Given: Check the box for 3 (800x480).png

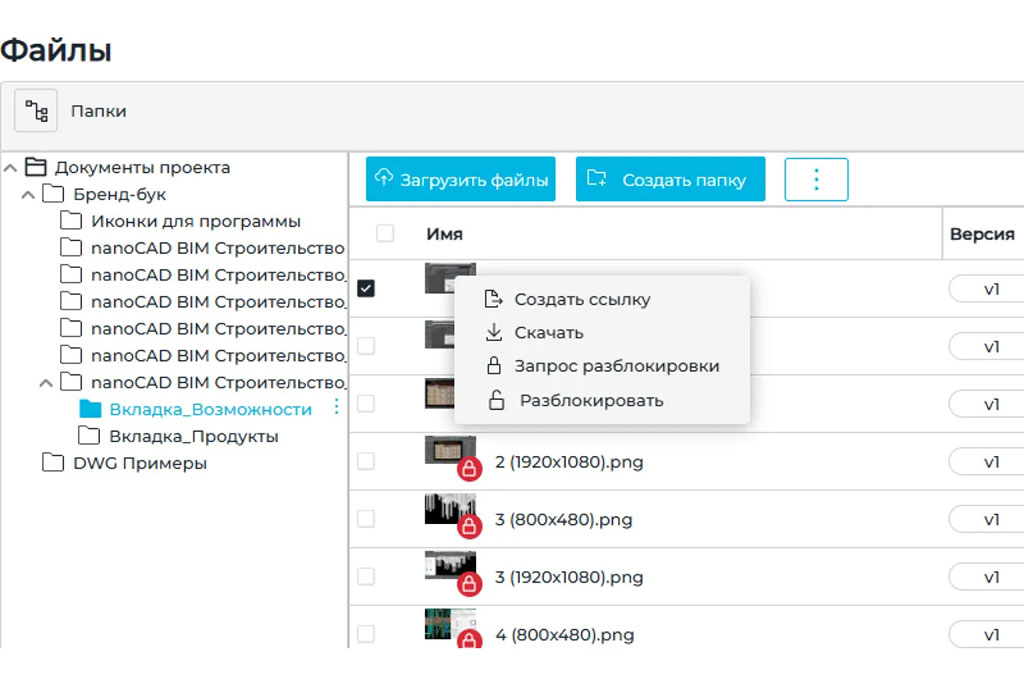Looking at the screenshot, I should click(x=366, y=518).
